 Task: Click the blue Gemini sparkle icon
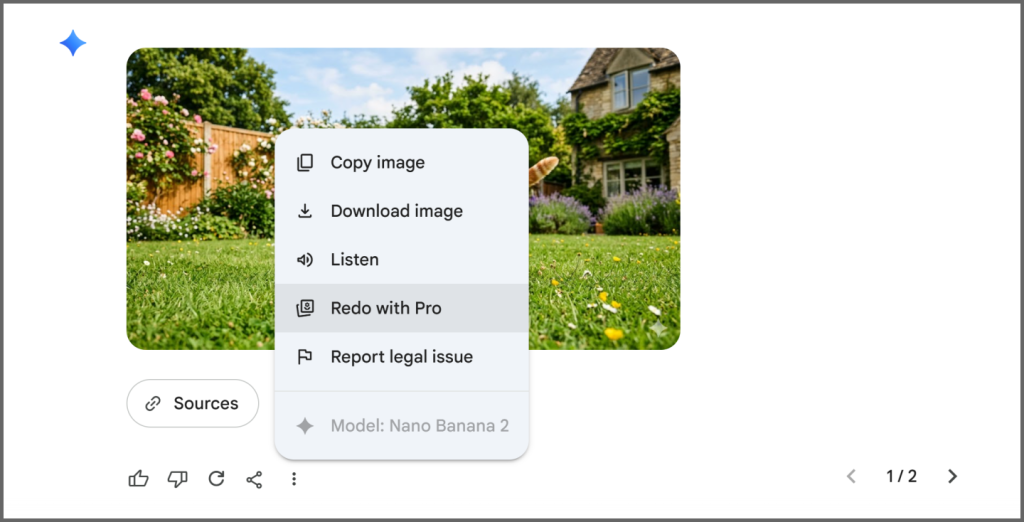72,43
